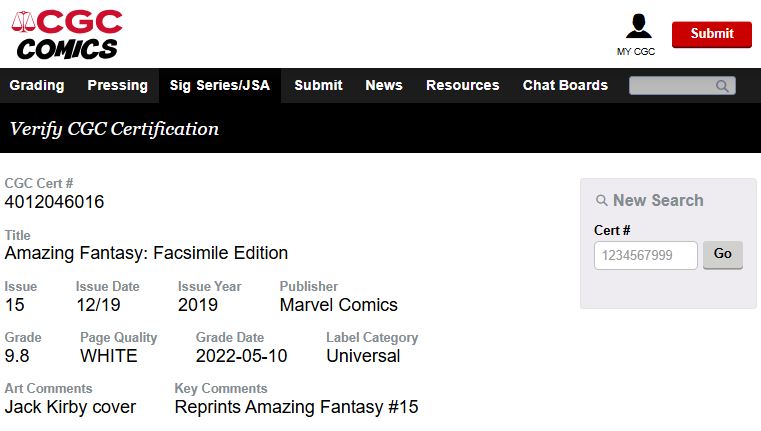
Task: Click the magnifier icon in the nav search
Action: (722, 86)
